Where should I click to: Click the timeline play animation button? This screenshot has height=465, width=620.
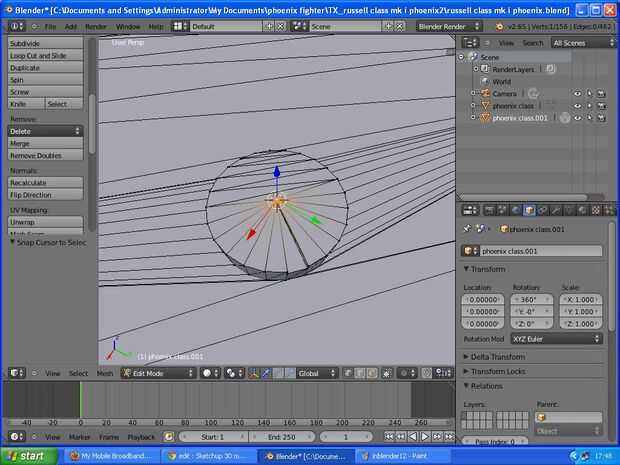[424, 437]
